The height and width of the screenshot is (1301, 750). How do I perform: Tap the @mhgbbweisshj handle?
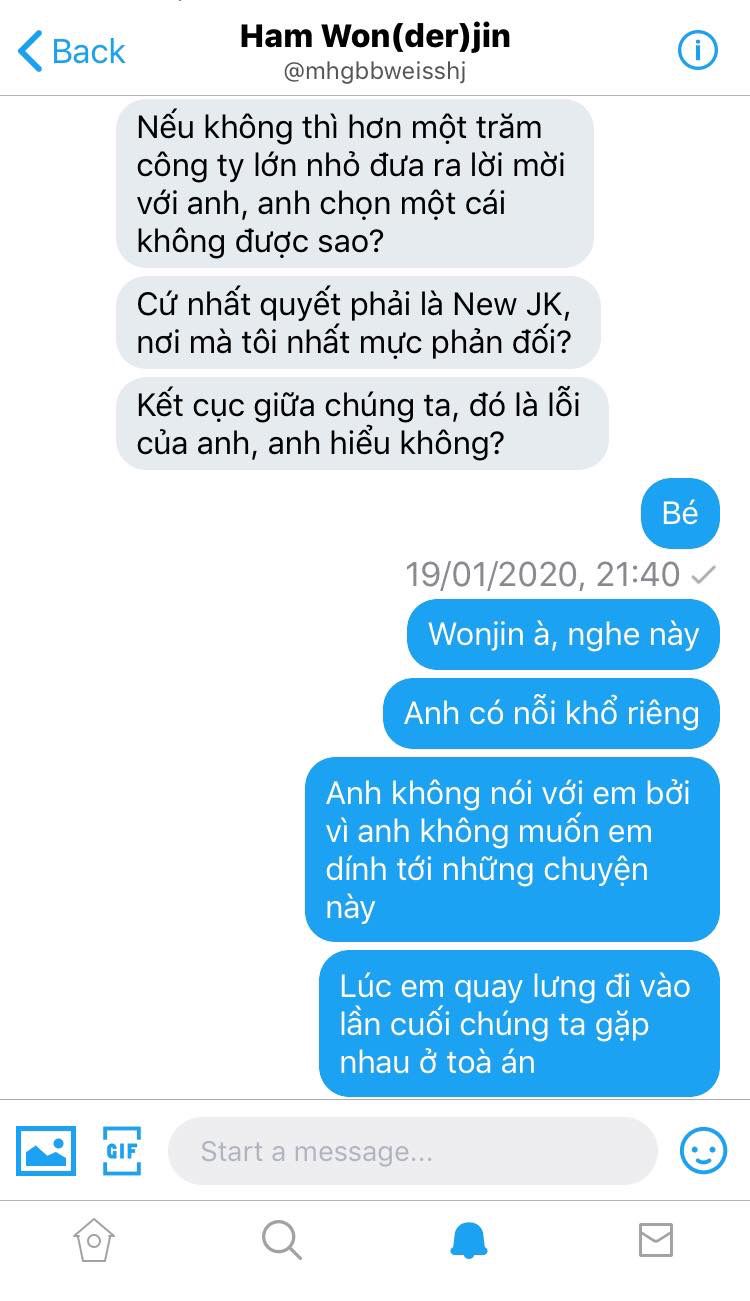[x=375, y=72]
